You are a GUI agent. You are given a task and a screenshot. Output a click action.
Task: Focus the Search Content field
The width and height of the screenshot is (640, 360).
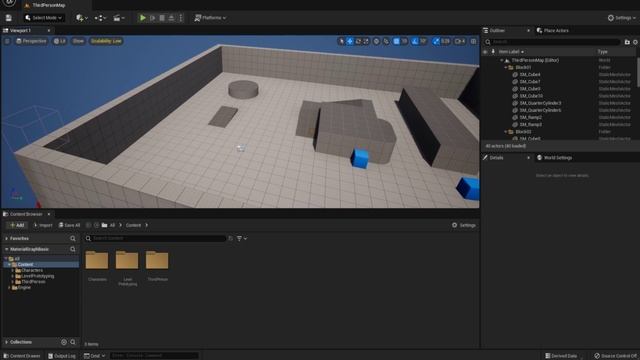[x=155, y=238]
